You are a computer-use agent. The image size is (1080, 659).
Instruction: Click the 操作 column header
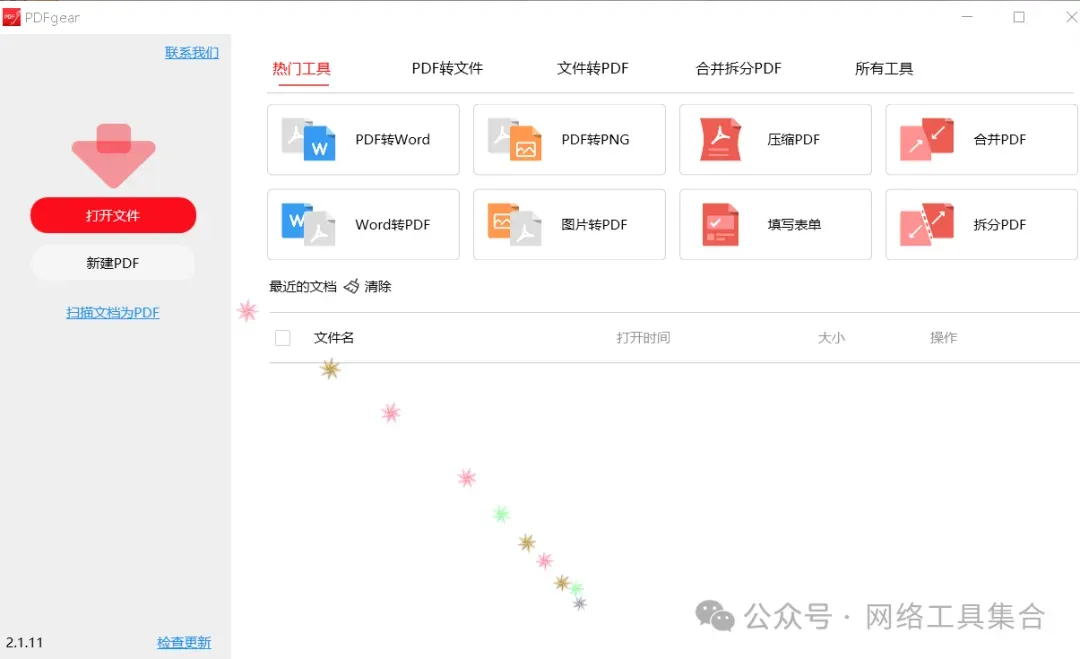pyautogui.click(x=944, y=338)
